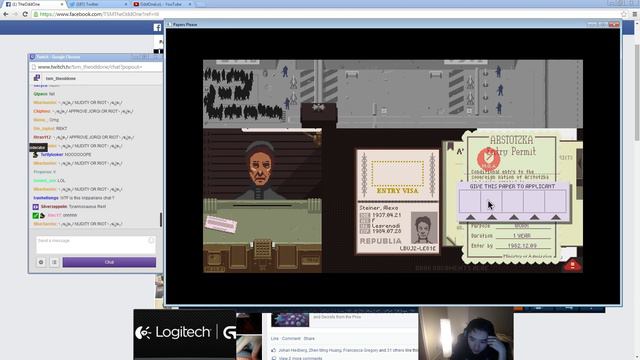The height and width of the screenshot is (360, 640).
Task: Click the Logitech logo banner
Action: [x=185, y=334]
